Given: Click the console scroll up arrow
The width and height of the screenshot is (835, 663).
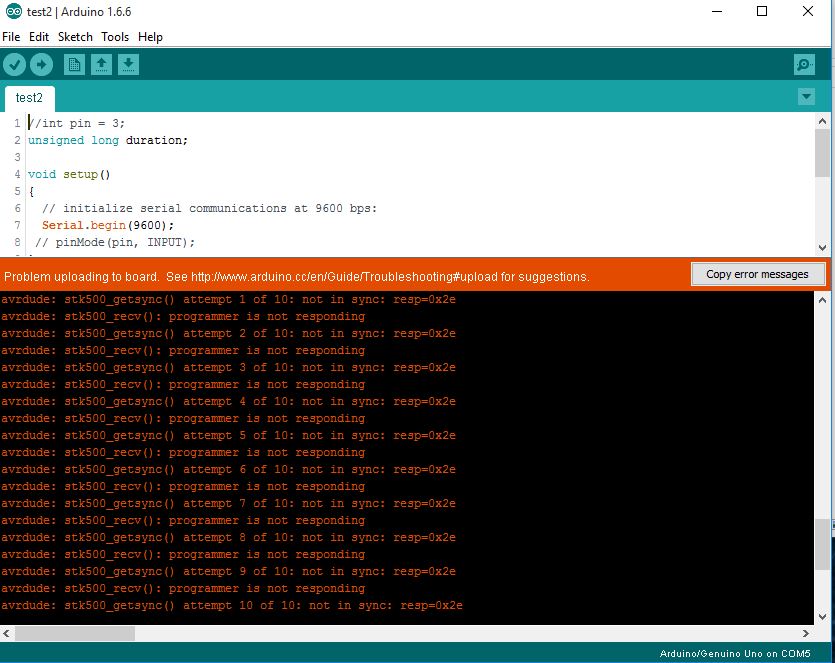Looking at the screenshot, I should point(822,300).
